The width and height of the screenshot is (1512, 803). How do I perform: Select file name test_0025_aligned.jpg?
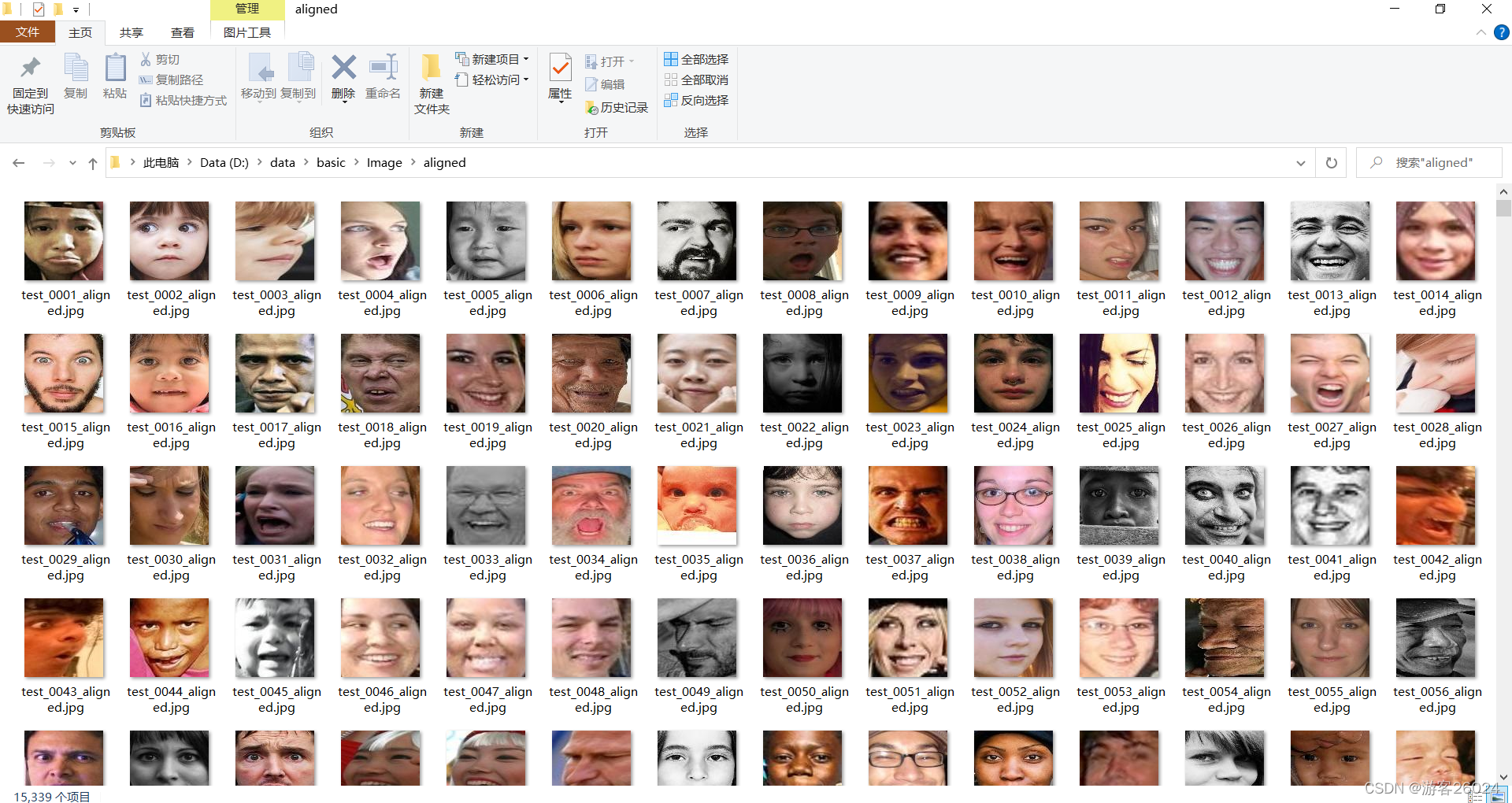point(1121,435)
